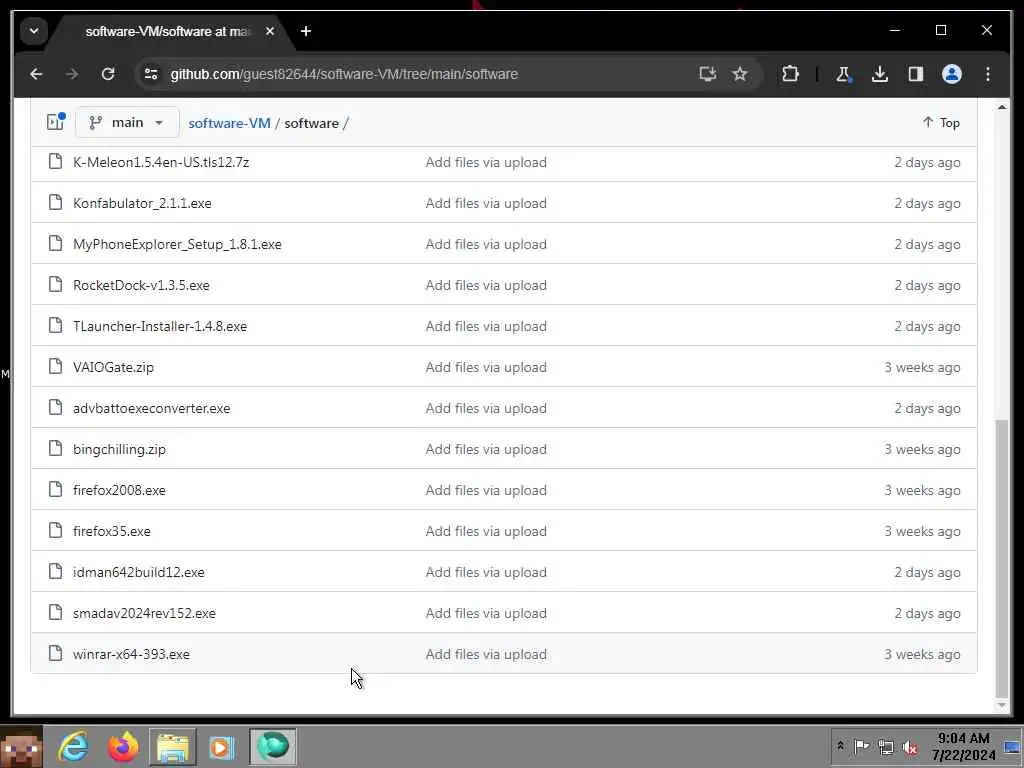Open RocketDock-v1.3.5.exe file
Screen dimensions: 1024x768
pos(141,285)
